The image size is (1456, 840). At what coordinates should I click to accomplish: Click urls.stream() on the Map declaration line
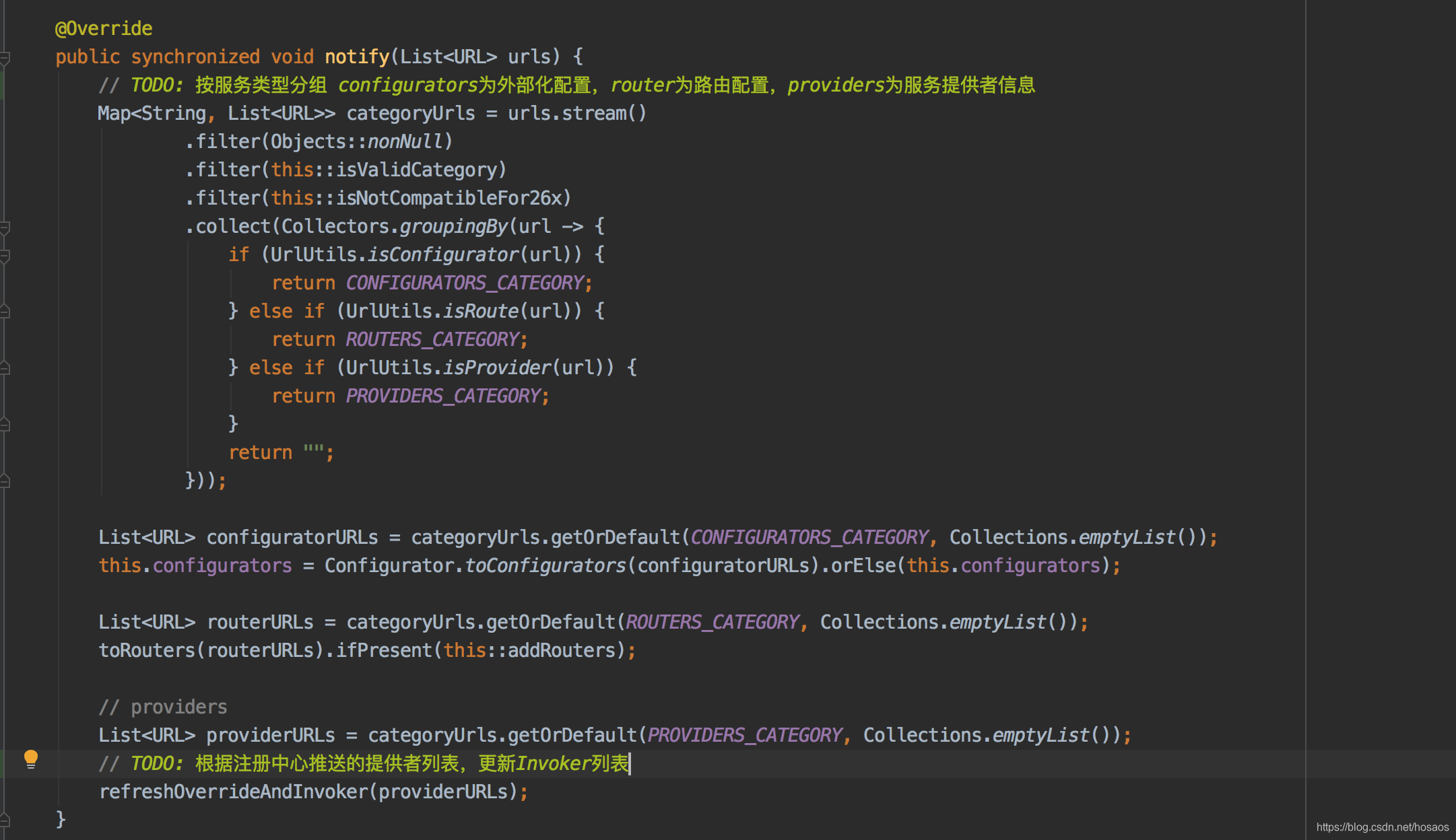click(578, 114)
